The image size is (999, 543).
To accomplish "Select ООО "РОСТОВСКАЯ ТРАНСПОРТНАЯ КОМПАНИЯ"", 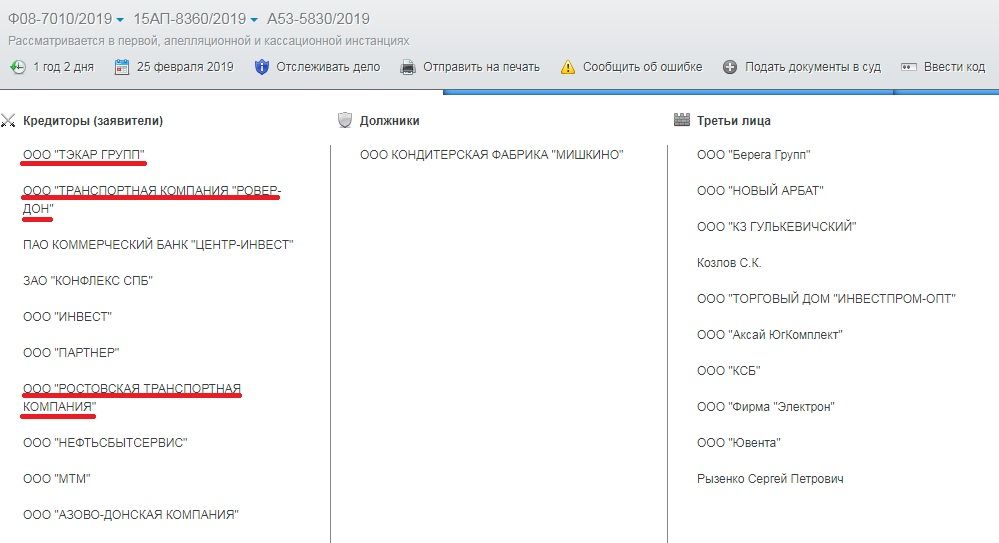I will [132, 398].
